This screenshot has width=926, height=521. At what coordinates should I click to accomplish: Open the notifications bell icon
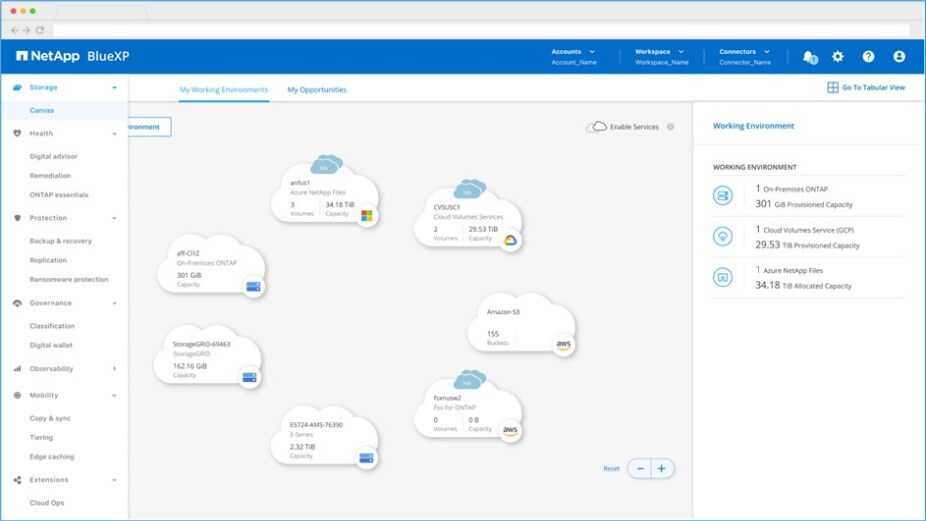point(809,57)
